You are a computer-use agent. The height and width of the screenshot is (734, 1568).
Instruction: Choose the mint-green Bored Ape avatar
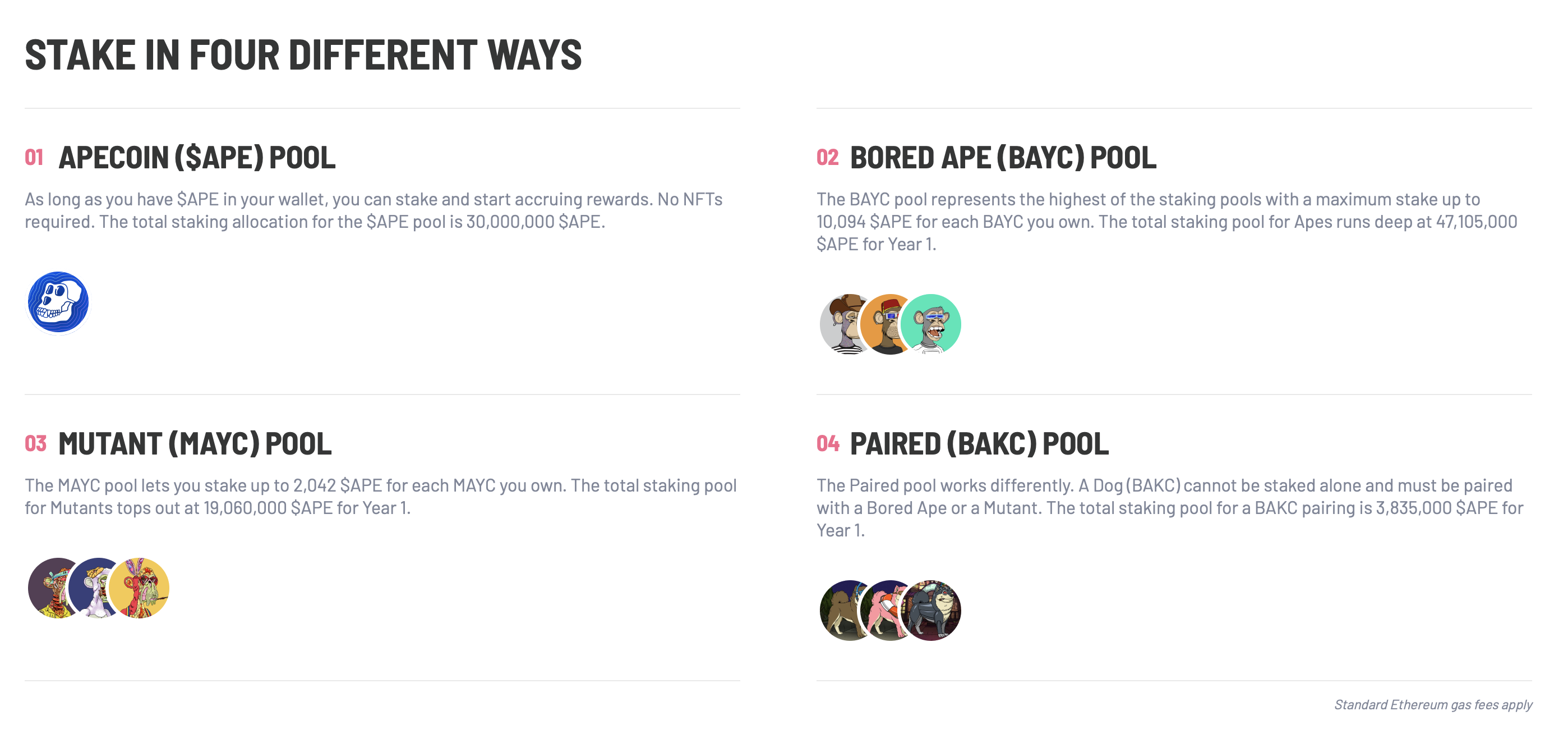[x=931, y=324]
